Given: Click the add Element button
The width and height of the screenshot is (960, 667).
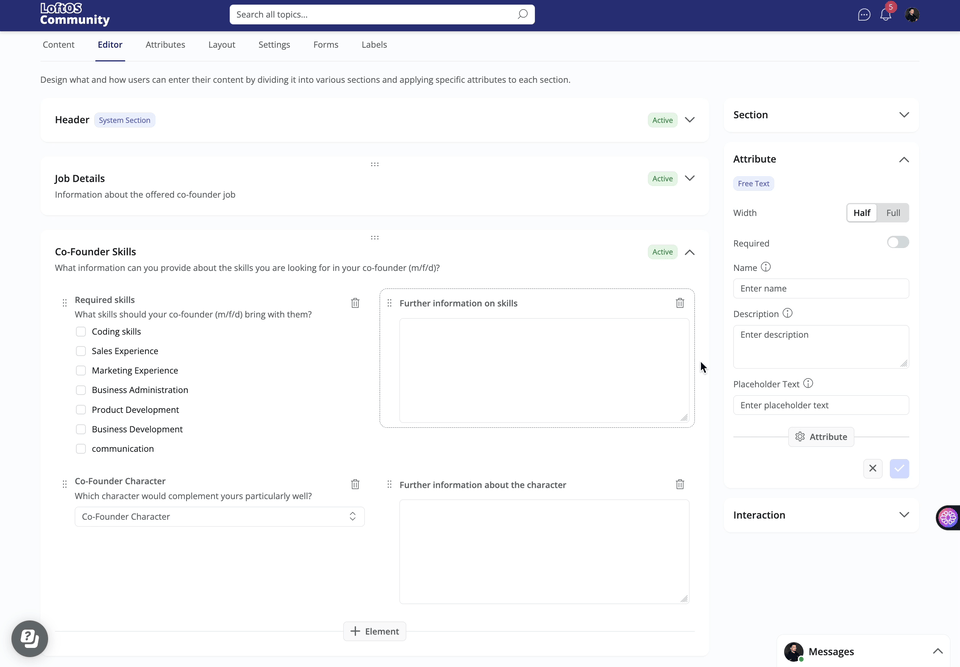Looking at the screenshot, I should pos(375,631).
